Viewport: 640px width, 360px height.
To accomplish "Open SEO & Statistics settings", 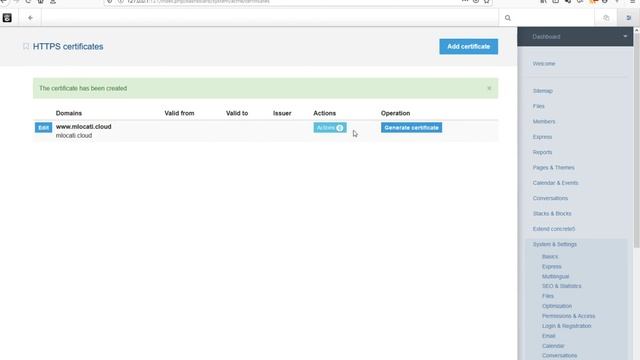I will (x=561, y=286).
